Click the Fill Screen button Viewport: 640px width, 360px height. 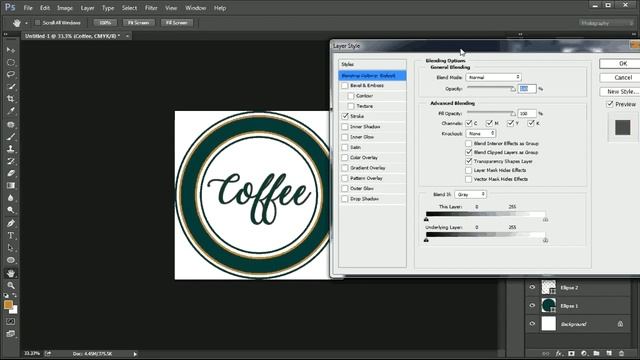(176, 23)
